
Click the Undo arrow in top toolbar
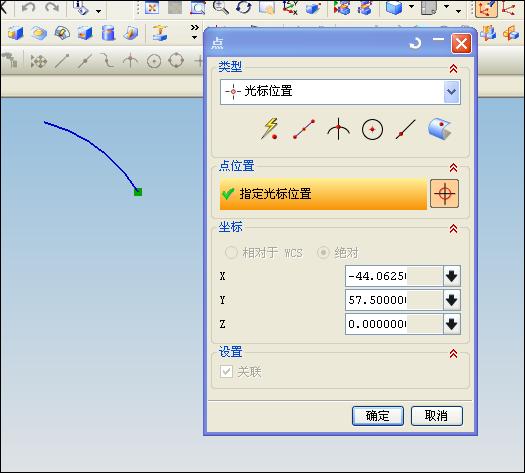(x=29, y=7)
